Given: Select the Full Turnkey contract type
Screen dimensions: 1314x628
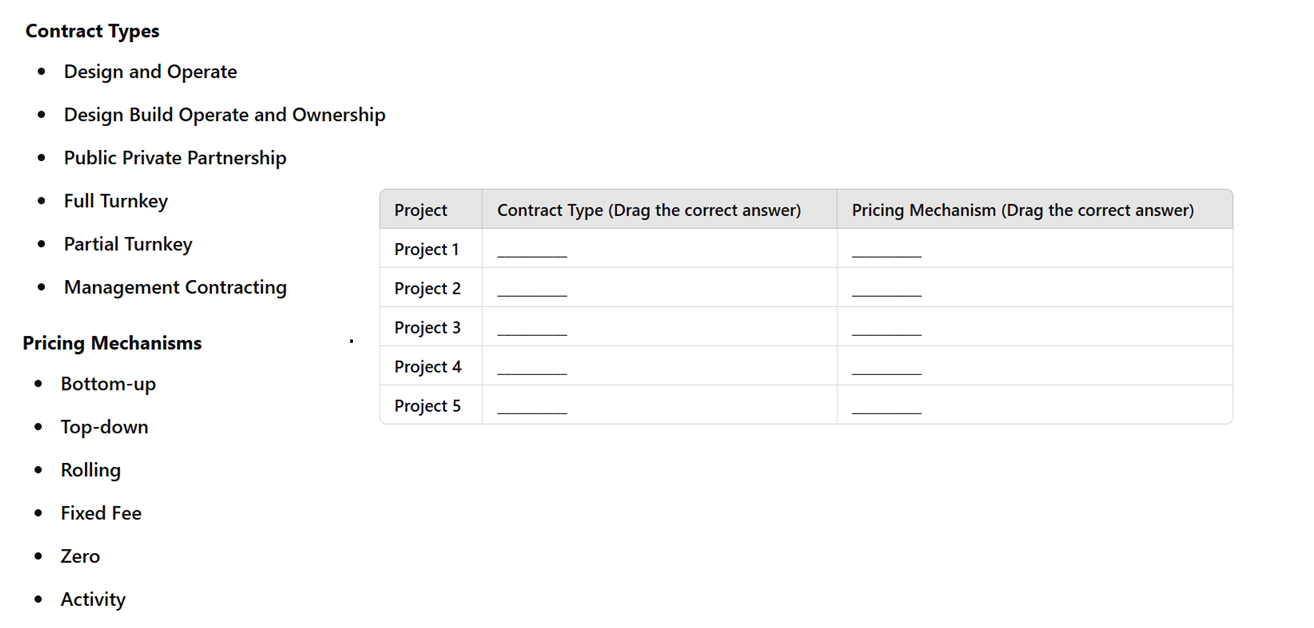Looking at the screenshot, I should [116, 201].
